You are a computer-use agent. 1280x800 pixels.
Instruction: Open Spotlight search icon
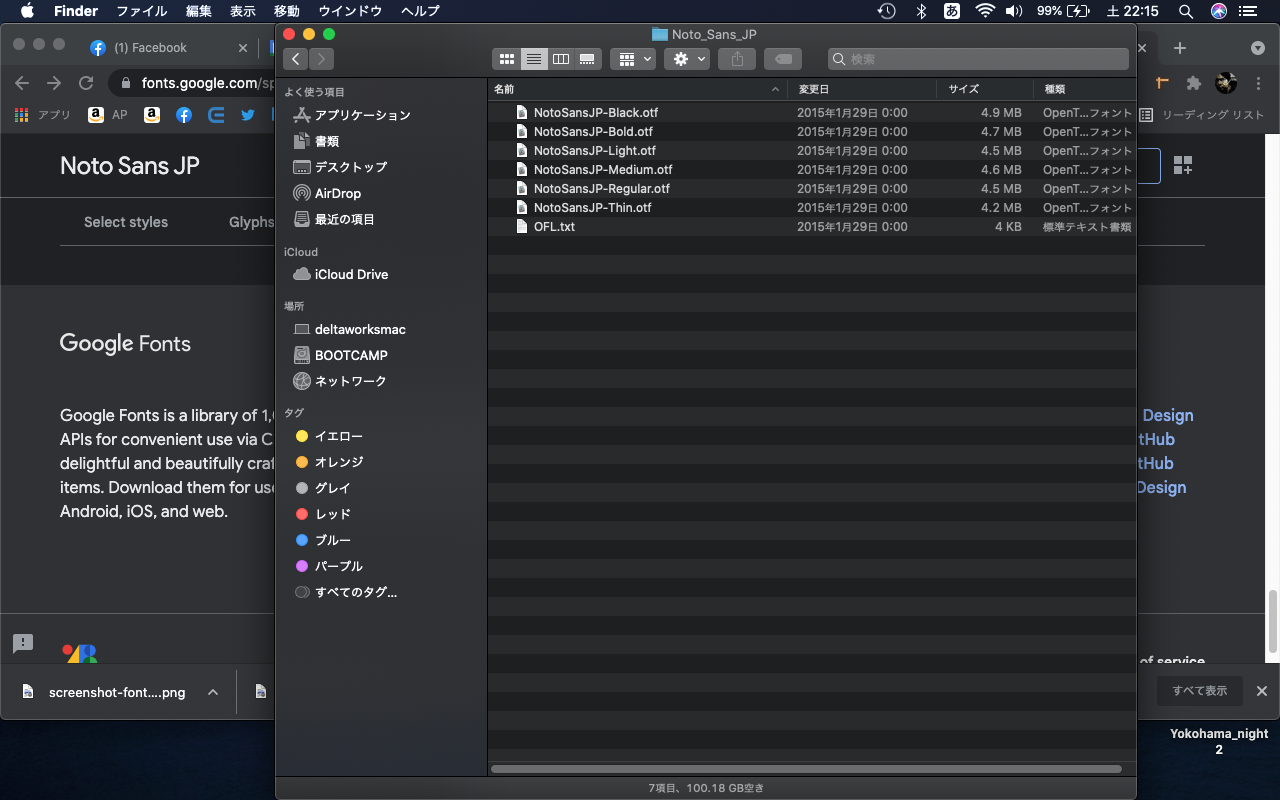[1186, 11]
